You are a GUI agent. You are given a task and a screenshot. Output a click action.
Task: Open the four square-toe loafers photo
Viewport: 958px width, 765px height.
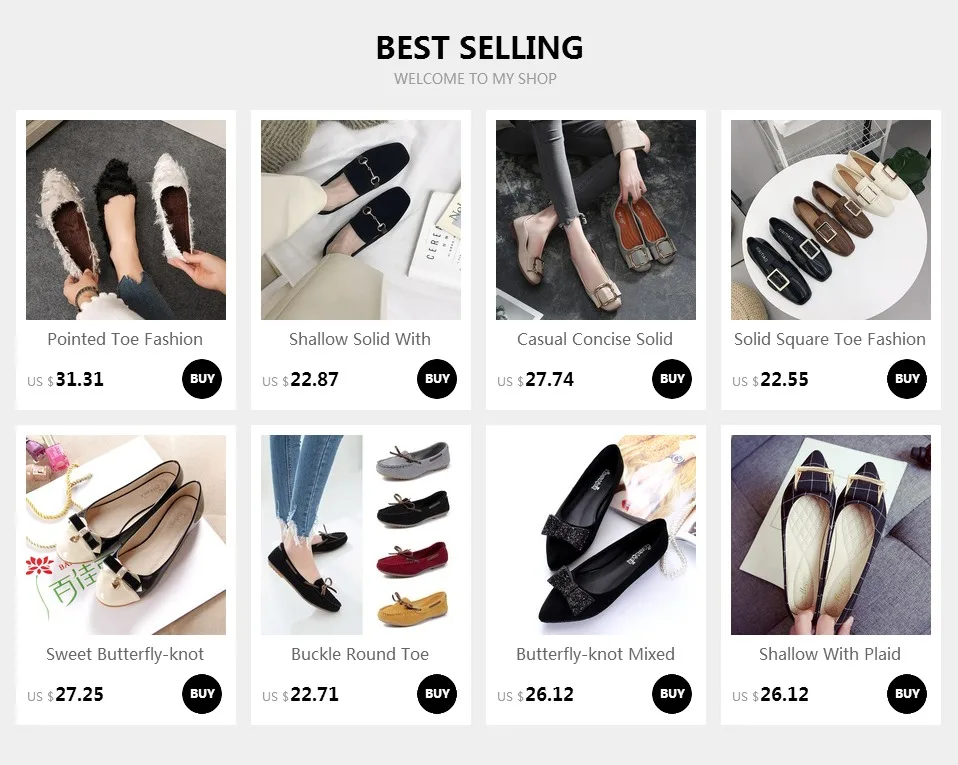pos(831,220)
